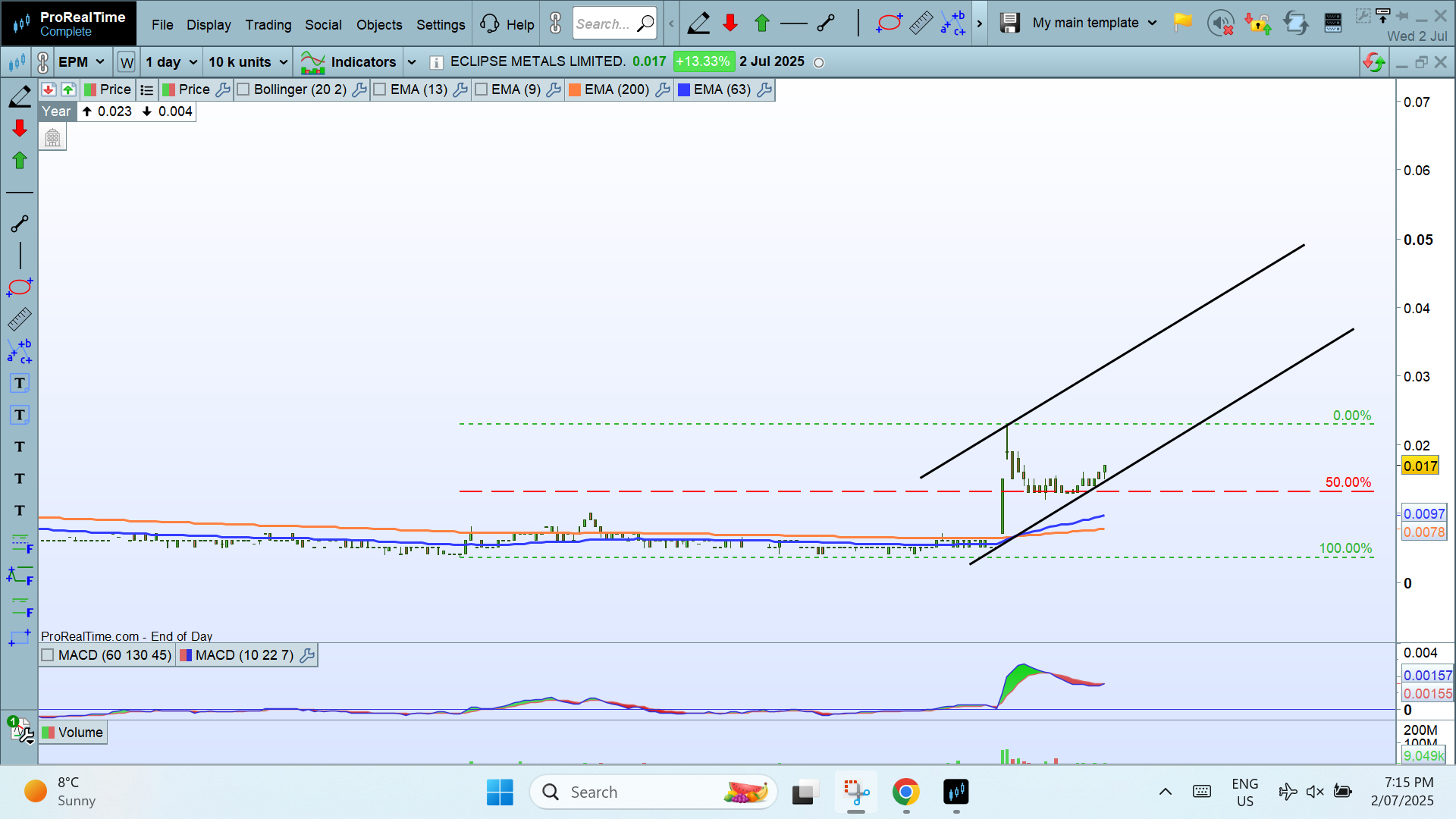This screenshot has height=819, width=1456.
Task: Click the chain link icon beside Help
Action: [556, 24]
